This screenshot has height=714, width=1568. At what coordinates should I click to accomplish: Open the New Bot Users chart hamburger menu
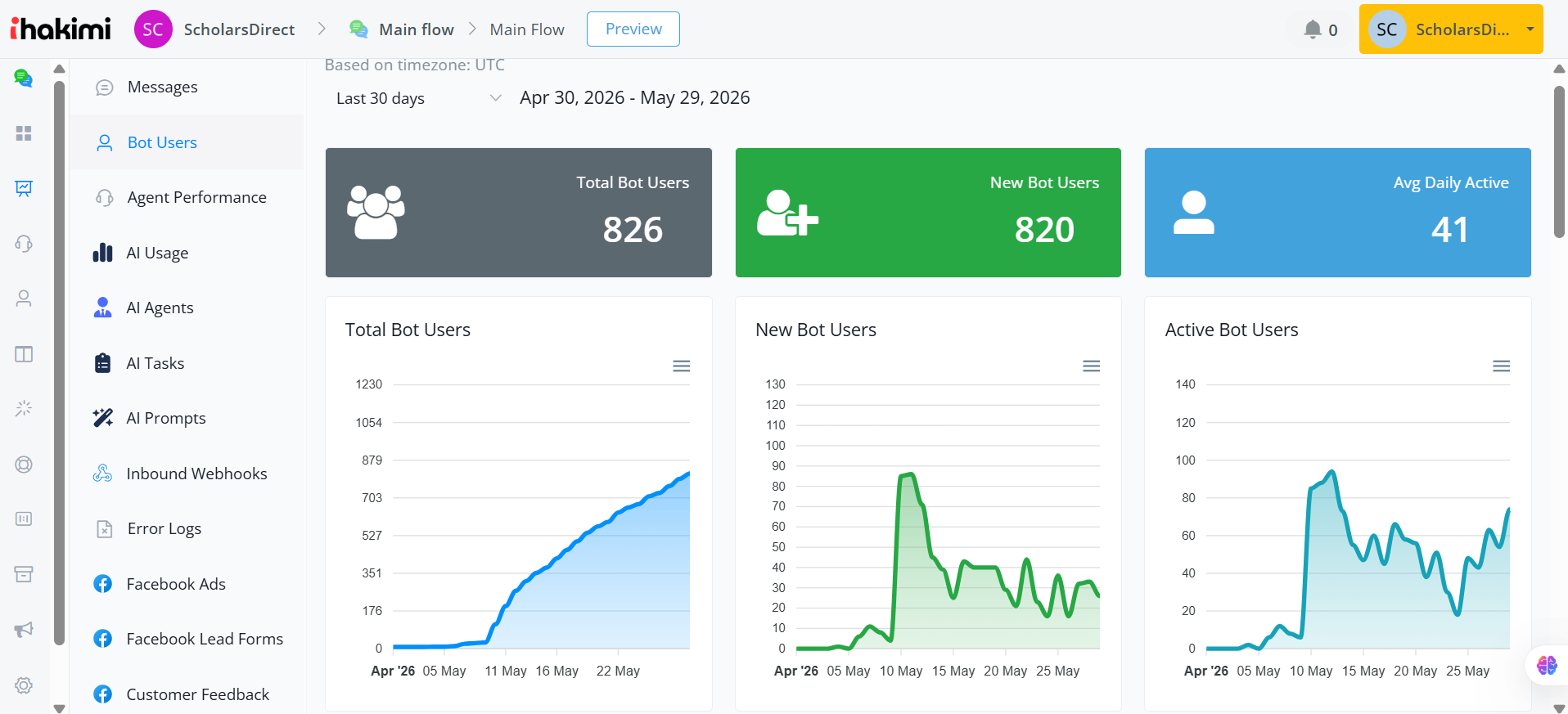1091,366
